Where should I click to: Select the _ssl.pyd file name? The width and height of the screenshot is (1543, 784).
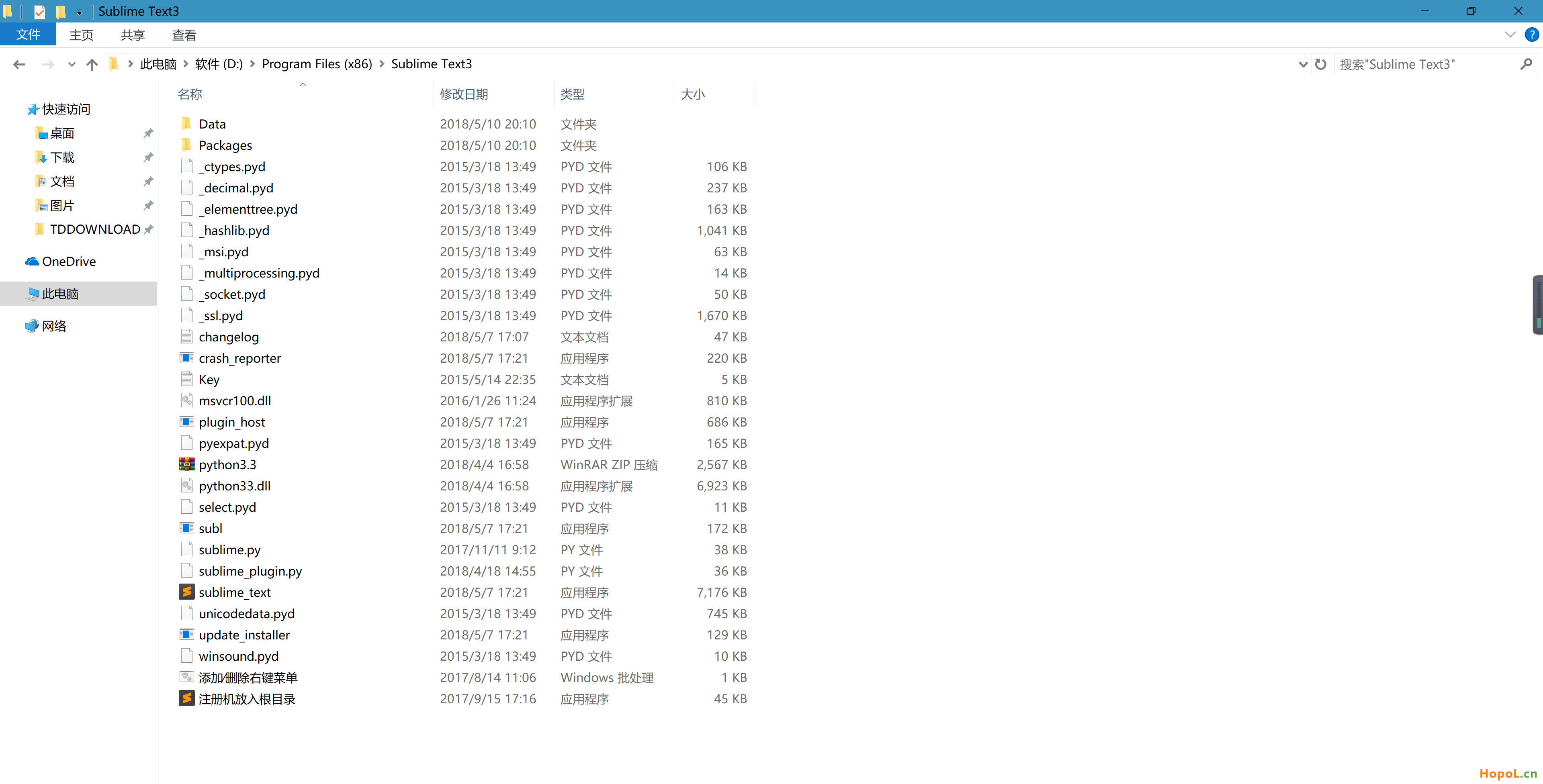[221, 316]
